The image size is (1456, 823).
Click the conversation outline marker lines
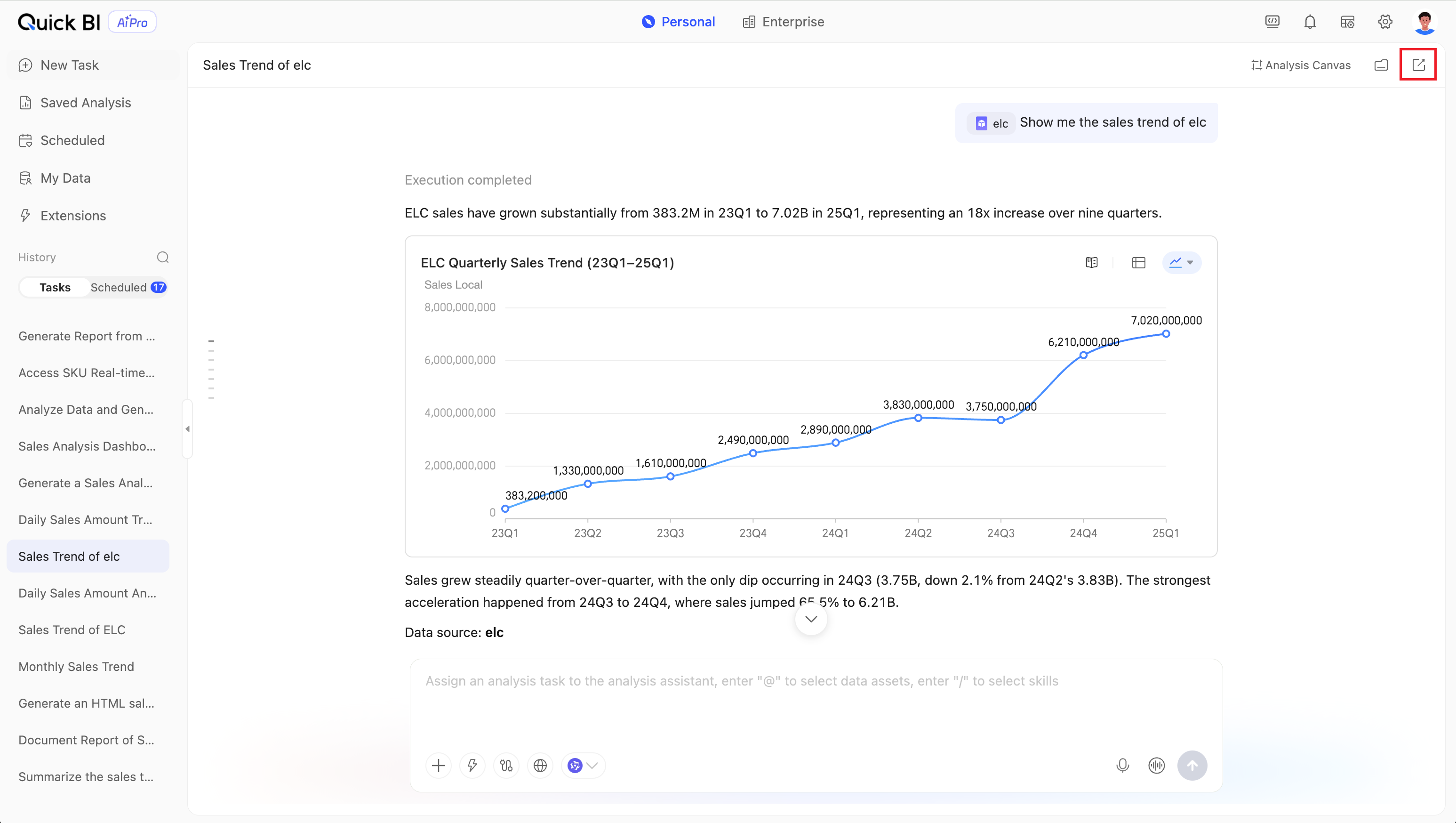point(211,369)
